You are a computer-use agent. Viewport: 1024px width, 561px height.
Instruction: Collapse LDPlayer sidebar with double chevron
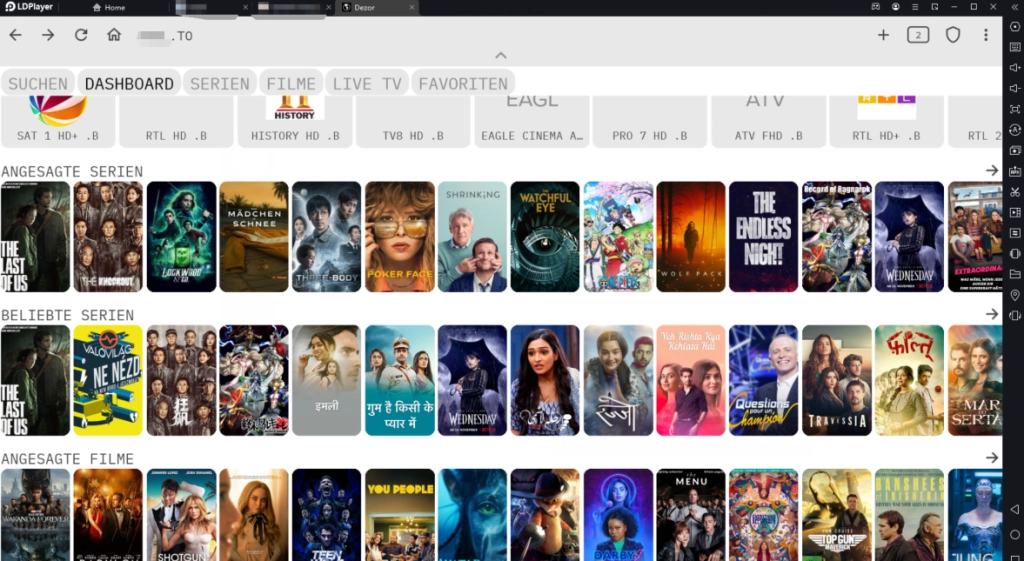[x=1014, y=7]
